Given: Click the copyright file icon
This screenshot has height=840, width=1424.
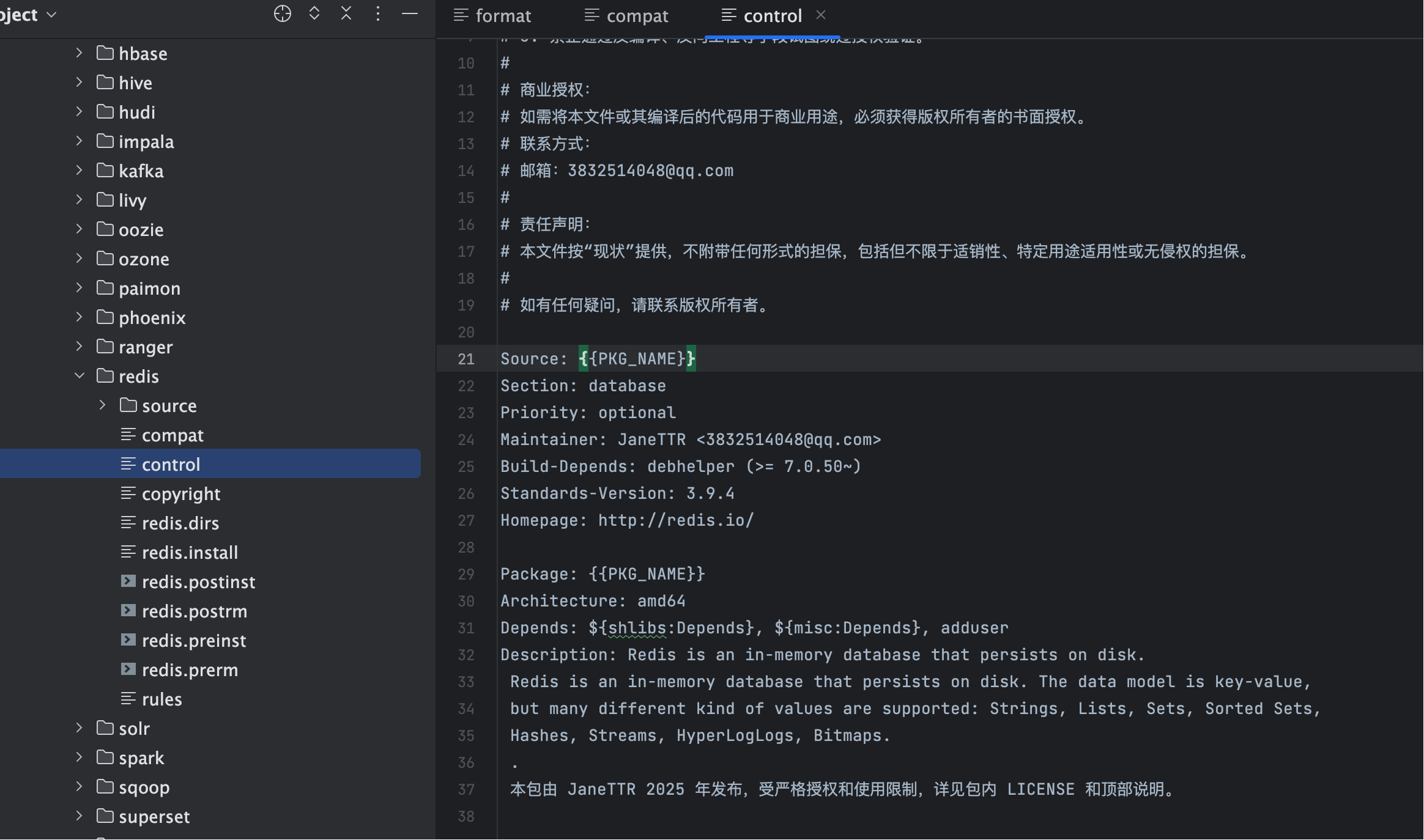Looking at the screenshot, I should pos(128,493).
